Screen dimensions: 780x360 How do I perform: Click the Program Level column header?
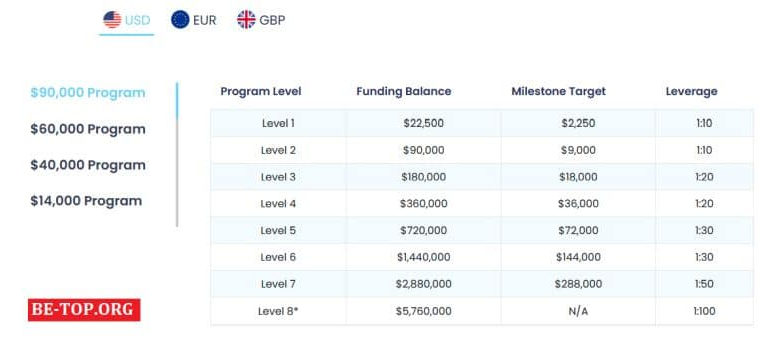pos(261,91)
